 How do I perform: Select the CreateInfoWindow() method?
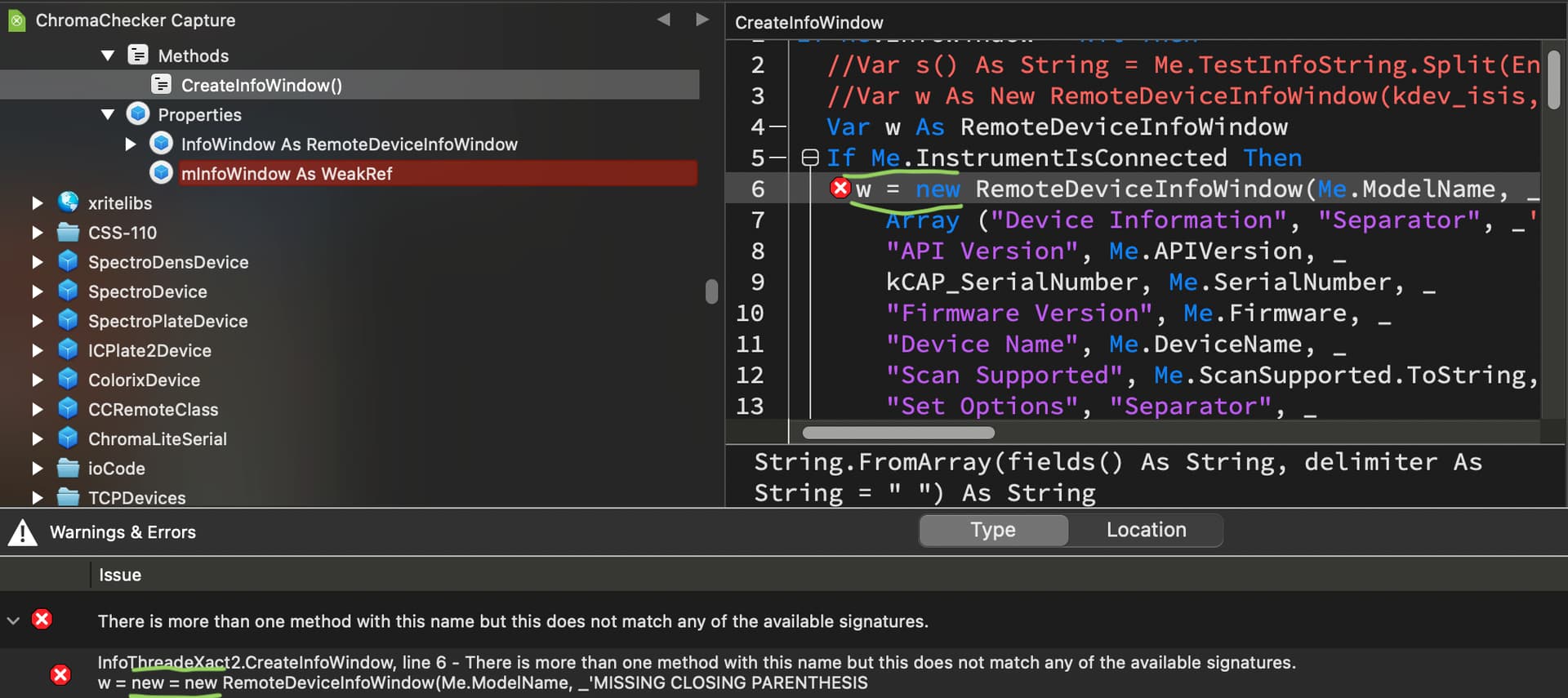point(261,85)
